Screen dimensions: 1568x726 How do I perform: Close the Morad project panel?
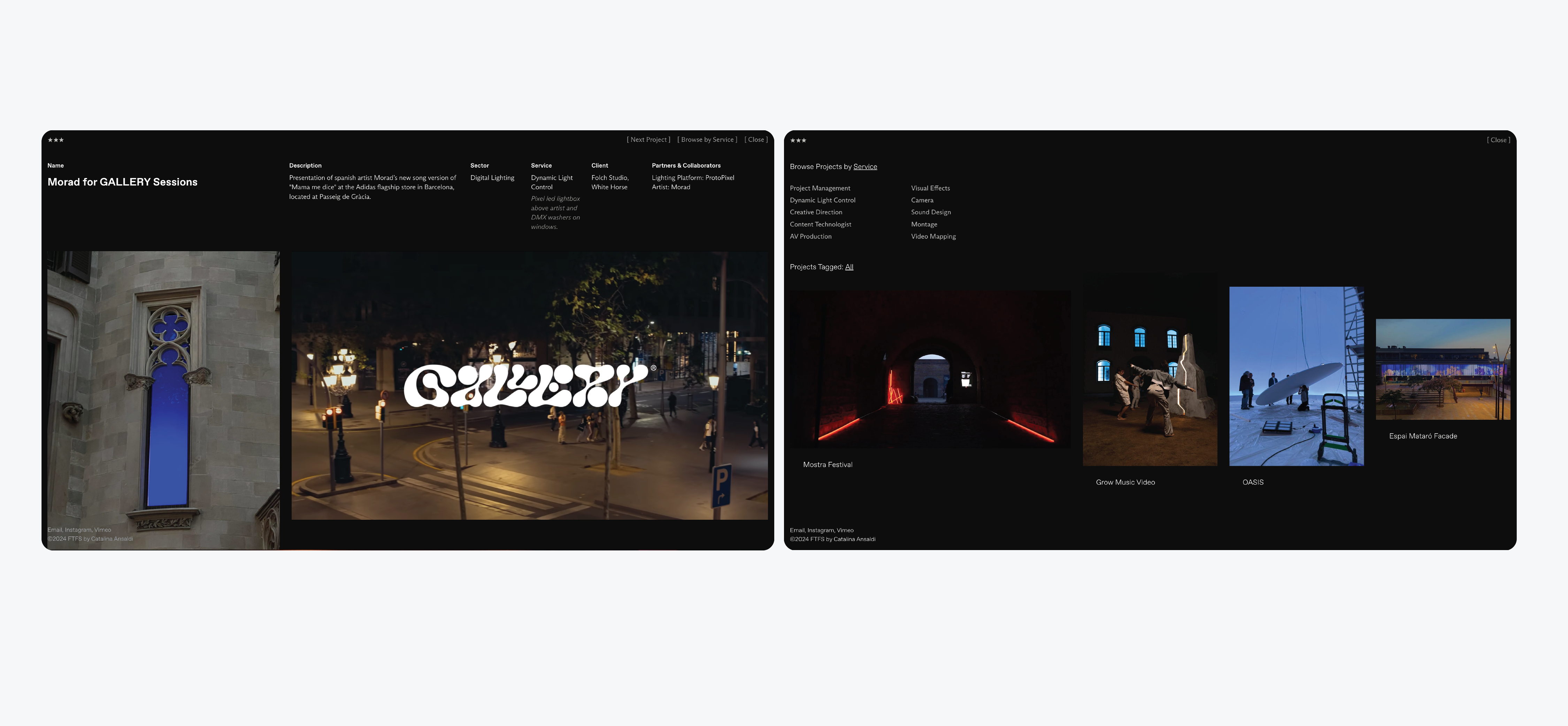point(755,140)
